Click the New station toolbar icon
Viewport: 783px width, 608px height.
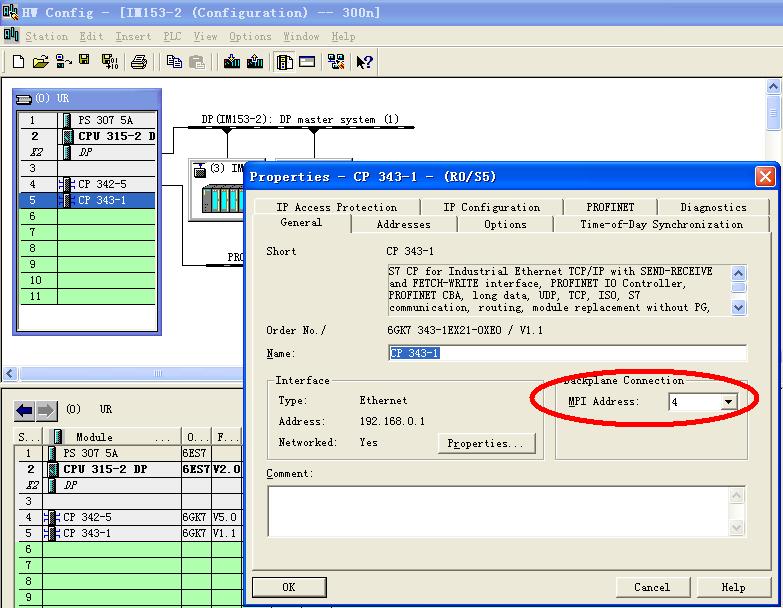click(x=18, y=62)
